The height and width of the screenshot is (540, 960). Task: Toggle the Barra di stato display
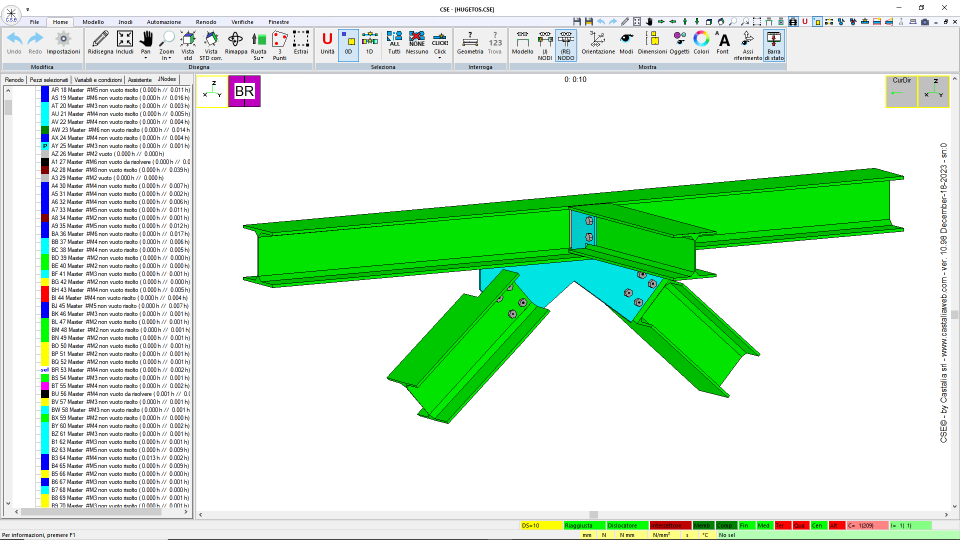point(774,45)
